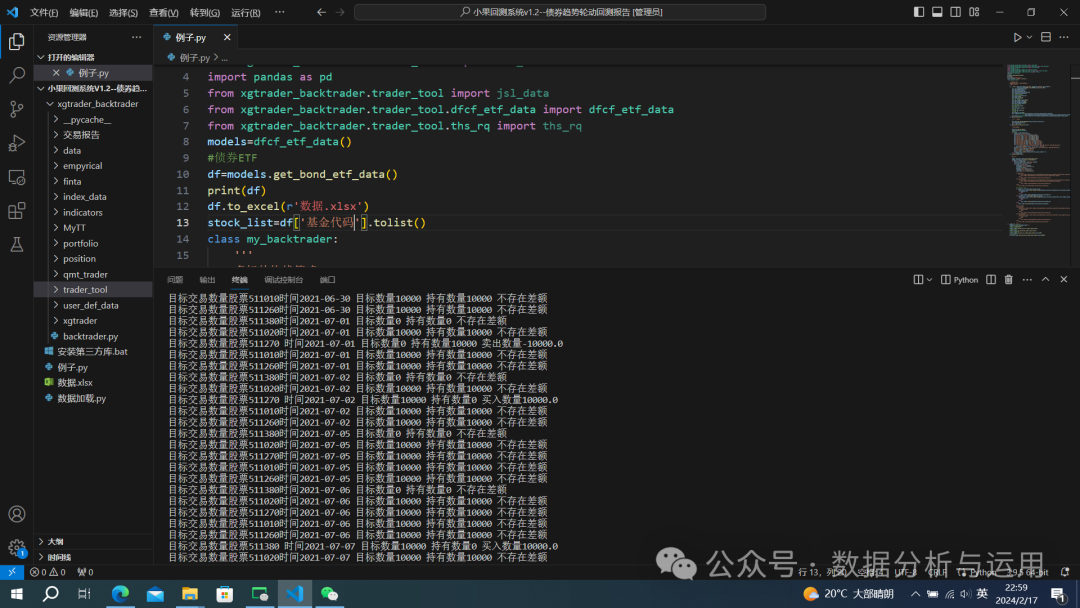Close the 例子.py editor tab
The width and height of the screenshot is (1080, 608).
227,37
